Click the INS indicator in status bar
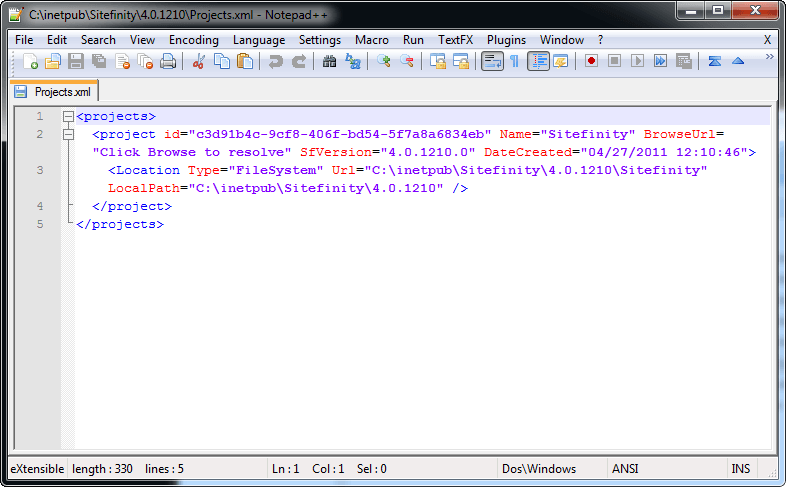Screen dimensions: 786x487 coord(741,469)
